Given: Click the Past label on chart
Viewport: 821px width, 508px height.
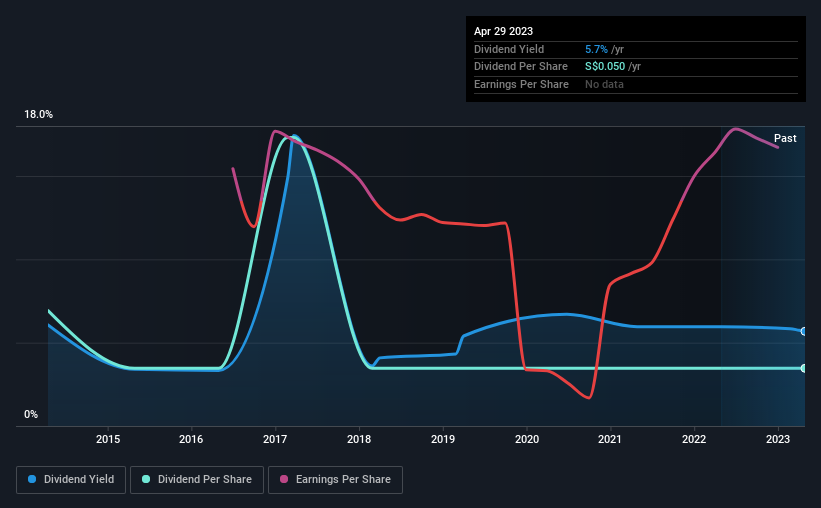Looking at the screenshot, I should (785, 138).
